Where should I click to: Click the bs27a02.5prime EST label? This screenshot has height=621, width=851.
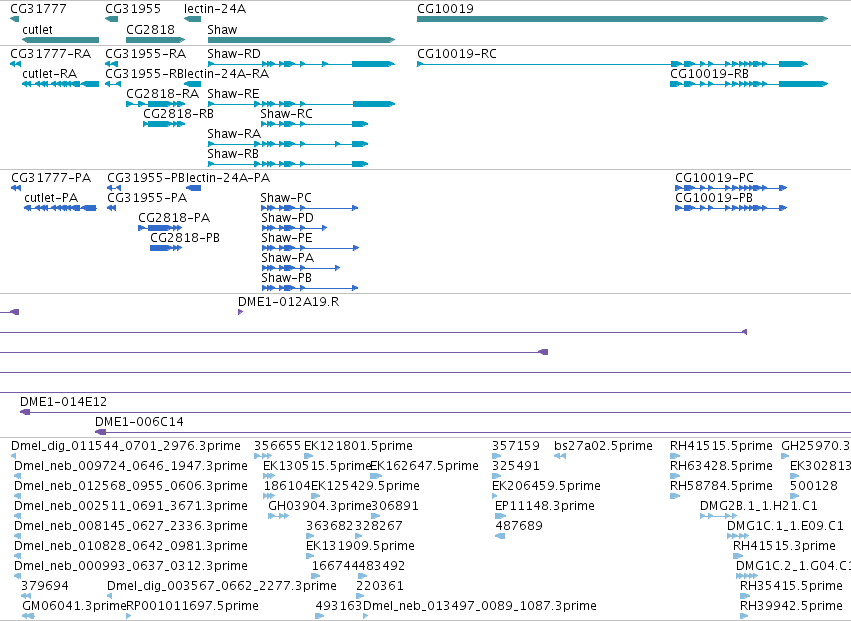click(604, 446)
